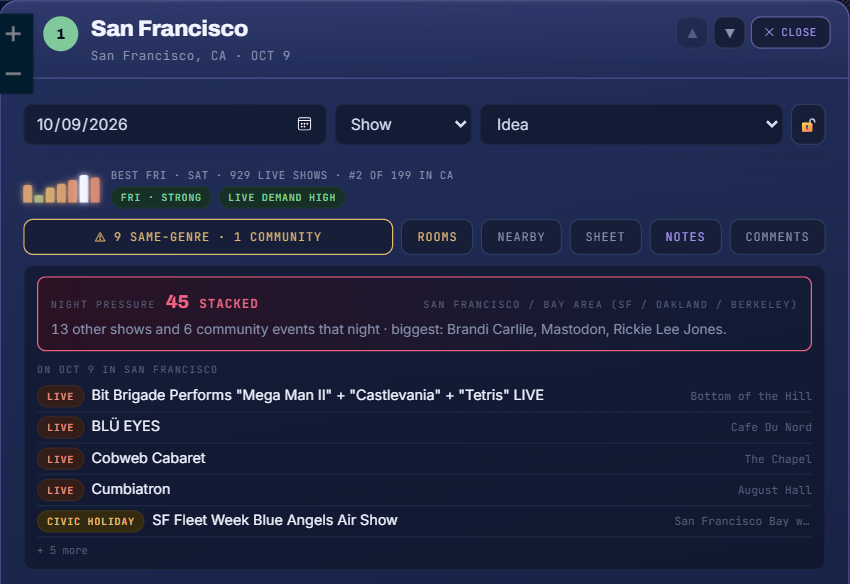Viewport: 850px width, 584px height.
Task: Click the Cafe Du Nord venue text
Action: tap(771, 427)
